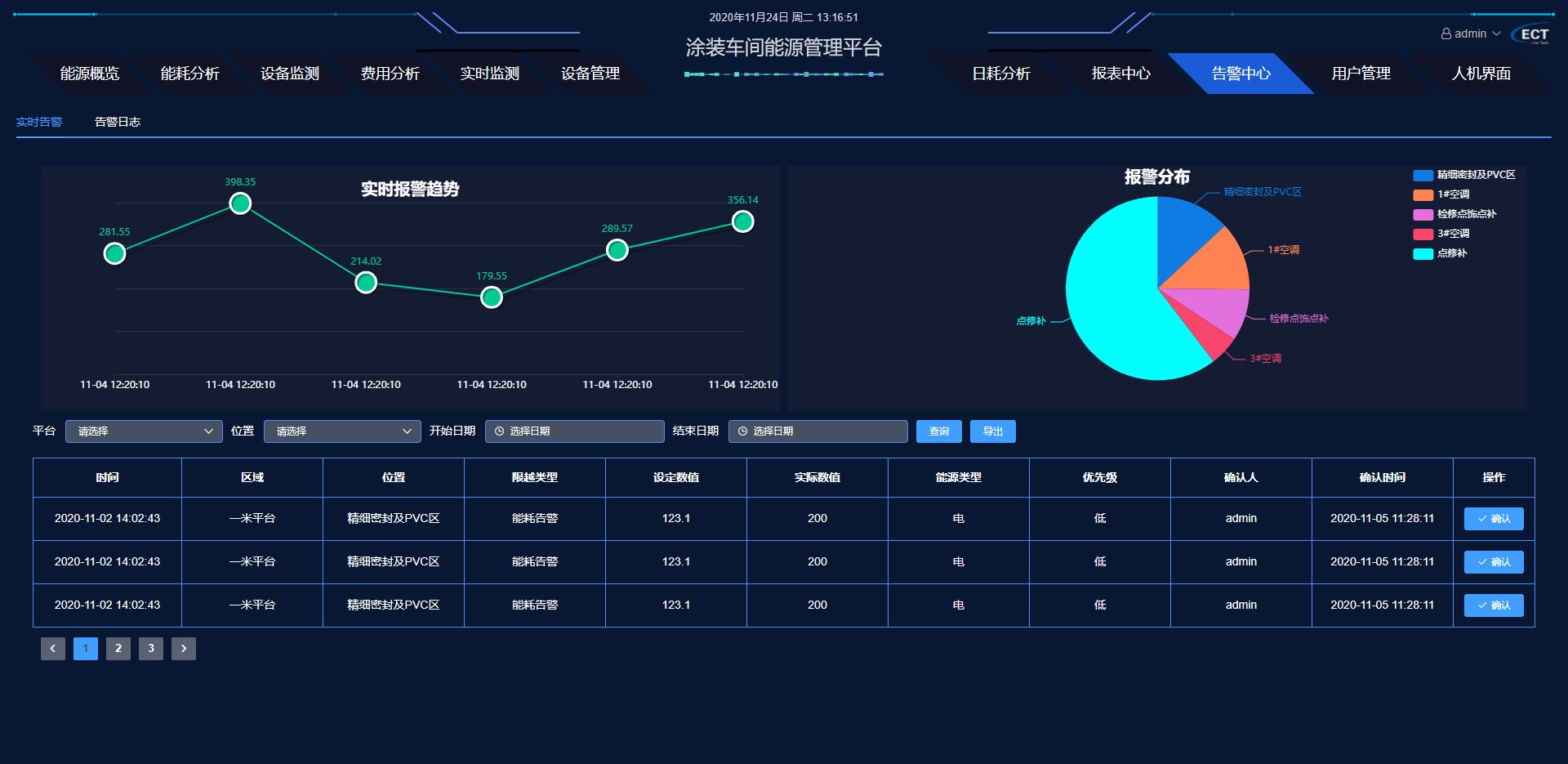Expand the admin user menu arrow
1568x764 pixels.
pyautogui.click(x=1496, y=34)
